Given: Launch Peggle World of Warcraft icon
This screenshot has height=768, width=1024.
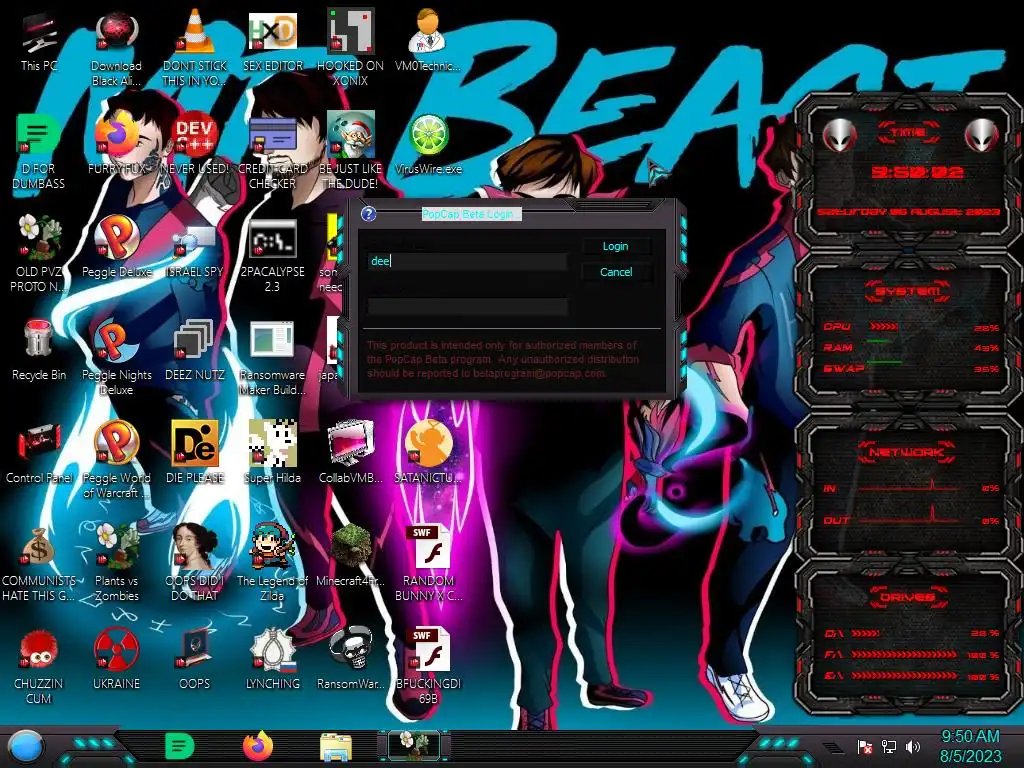Looking at the screenshot, I should tap(116, 460).
